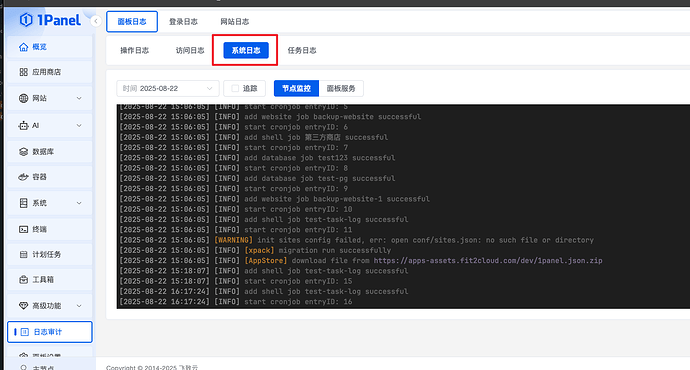This screenshot has height=370, width=690.
Task: Expand the AI sidebar submenu
Action: click(x=50, y=125)
